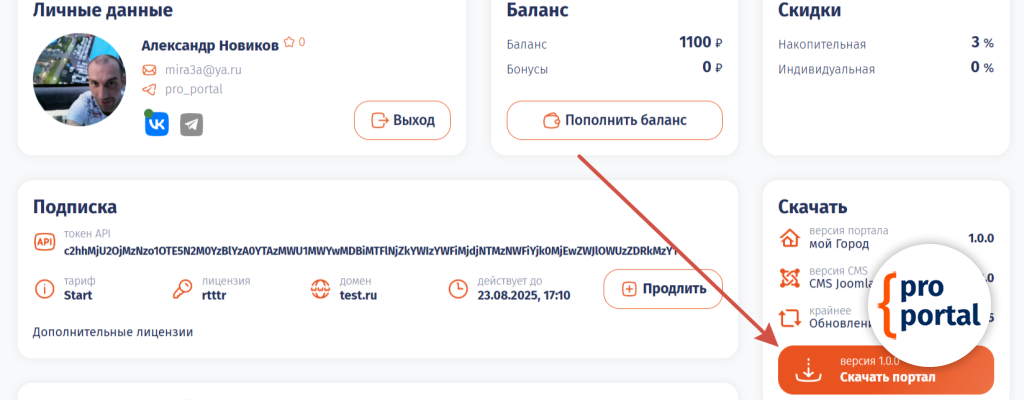
Task: Click the user profile photo
Action: (79, 79)
